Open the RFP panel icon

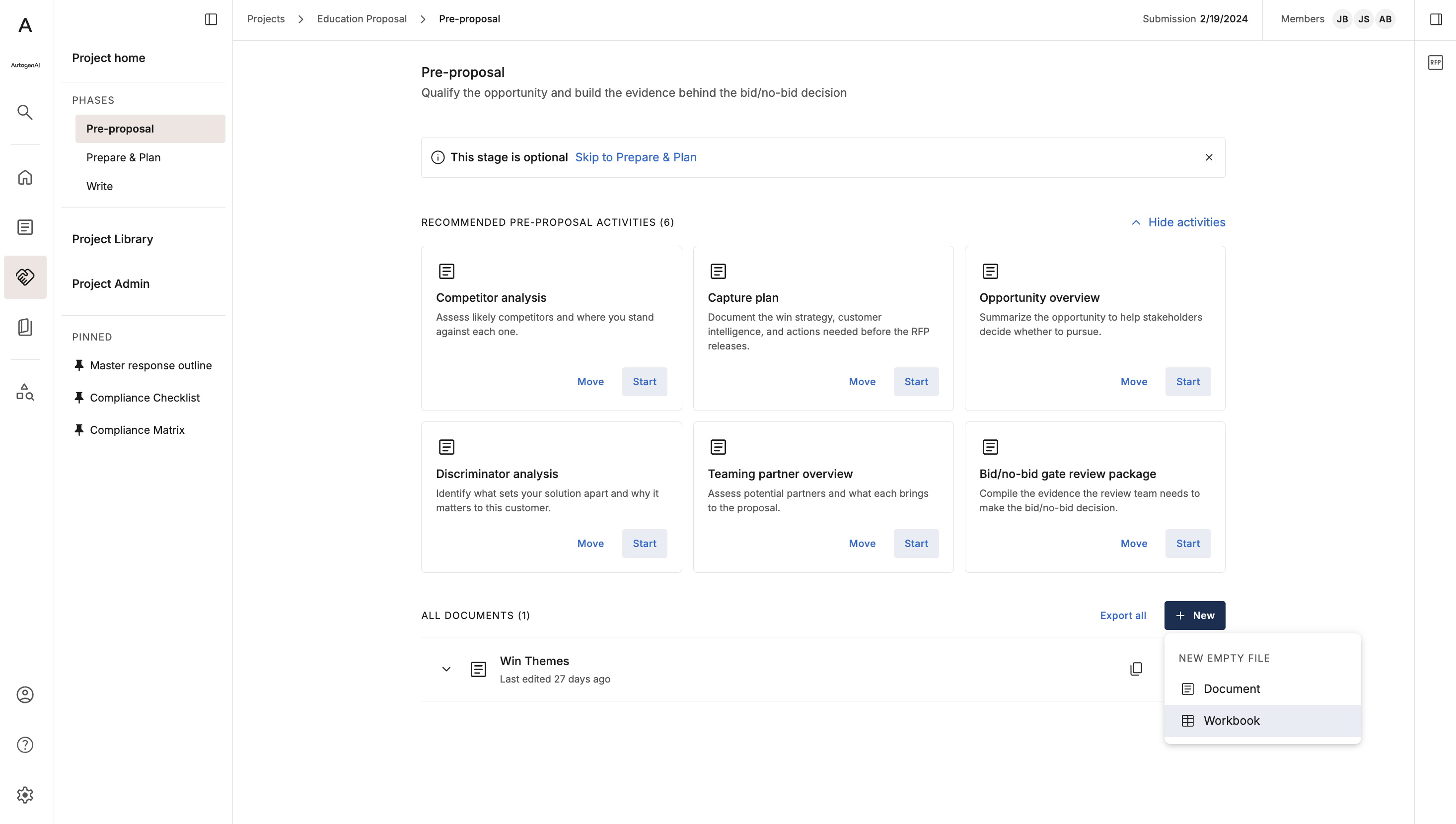click(1435, 62)
